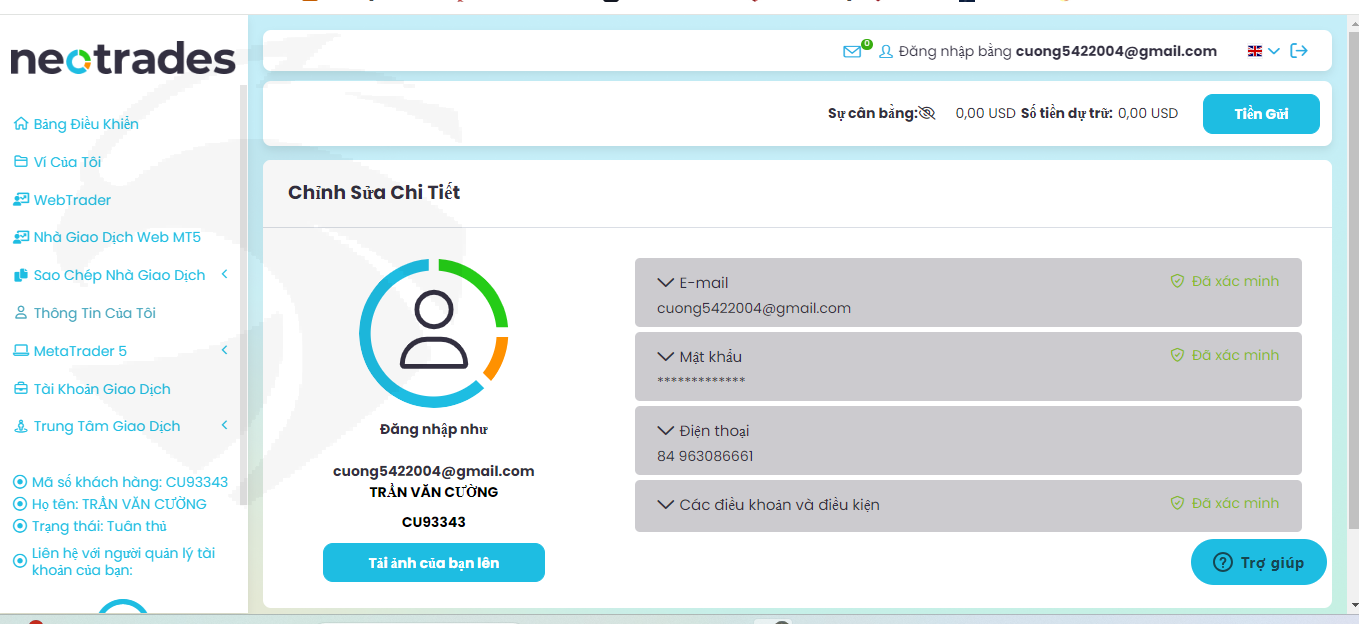Click the icon beside Trung Tâm Giao Dịch
This screenshot has height=624, width=1359.
pos(21,426)
